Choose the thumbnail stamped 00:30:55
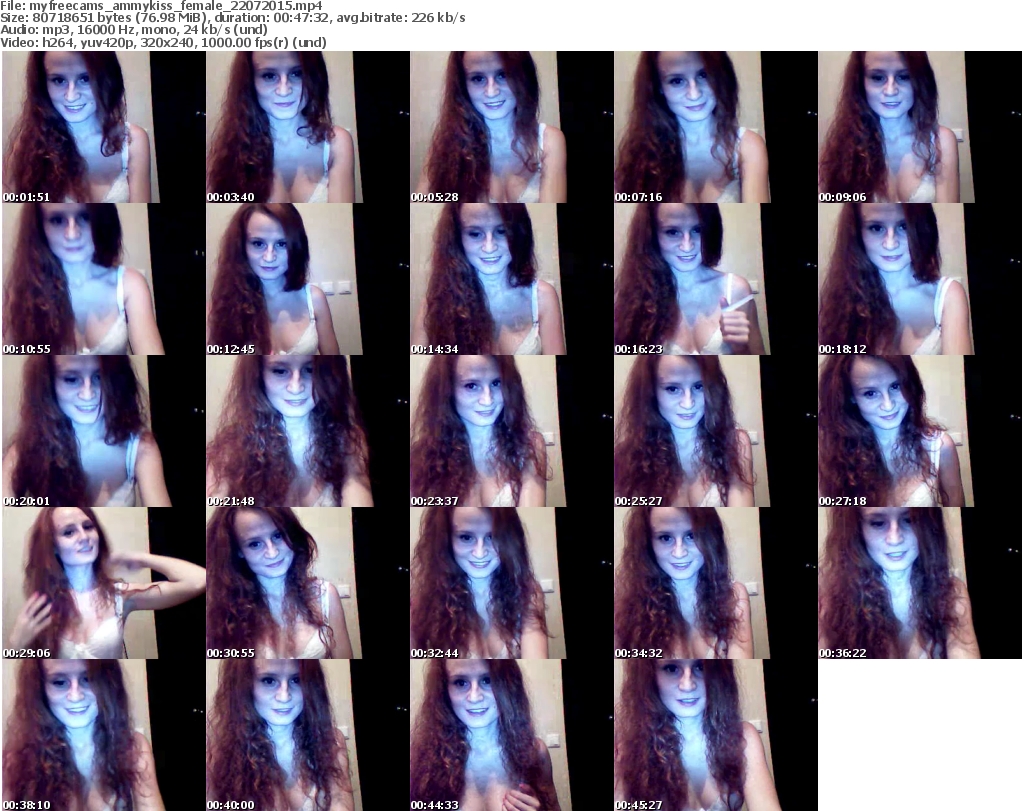Image resolution: width=1024 pixels, height=811 pixels. (x=308, y=583)
